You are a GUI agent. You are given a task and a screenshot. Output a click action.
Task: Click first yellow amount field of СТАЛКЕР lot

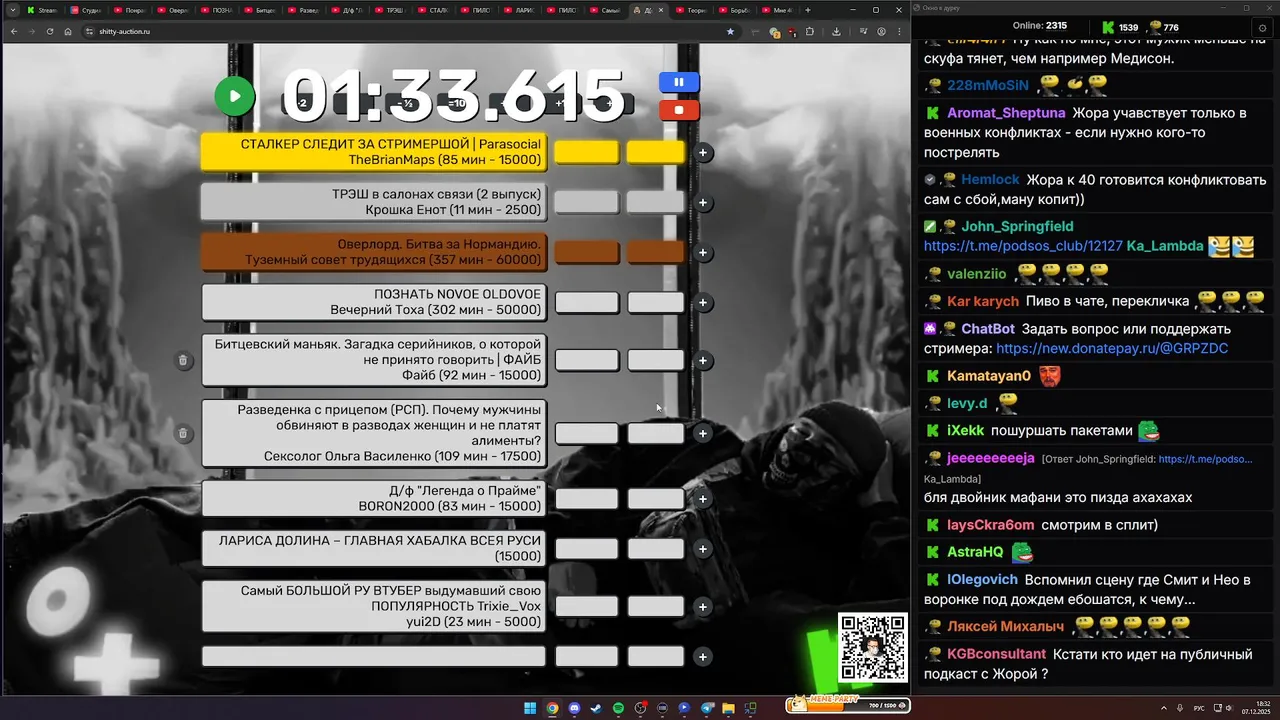pos(587,152)
